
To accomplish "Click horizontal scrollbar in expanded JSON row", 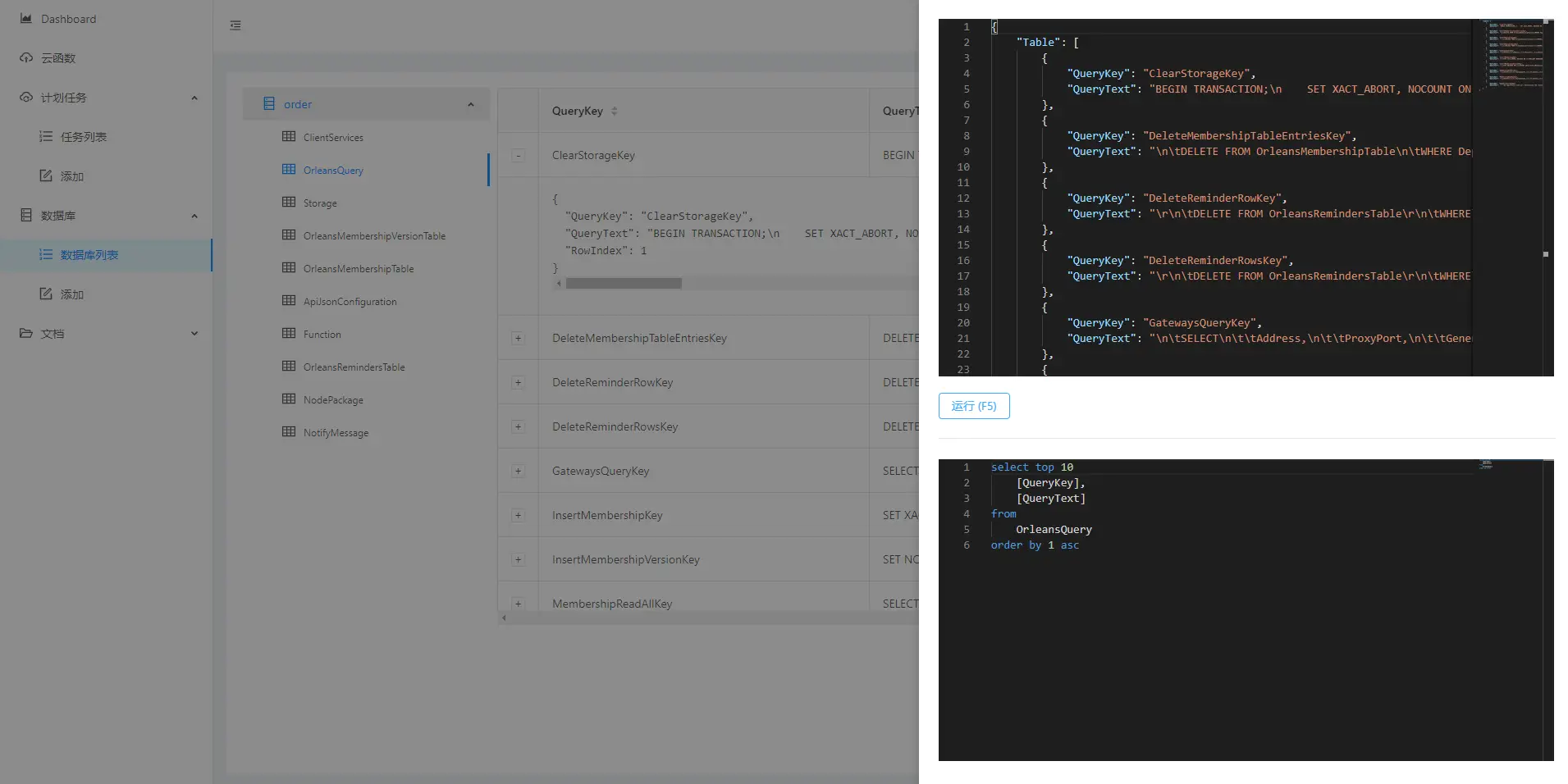I will [x=624, y=284].
